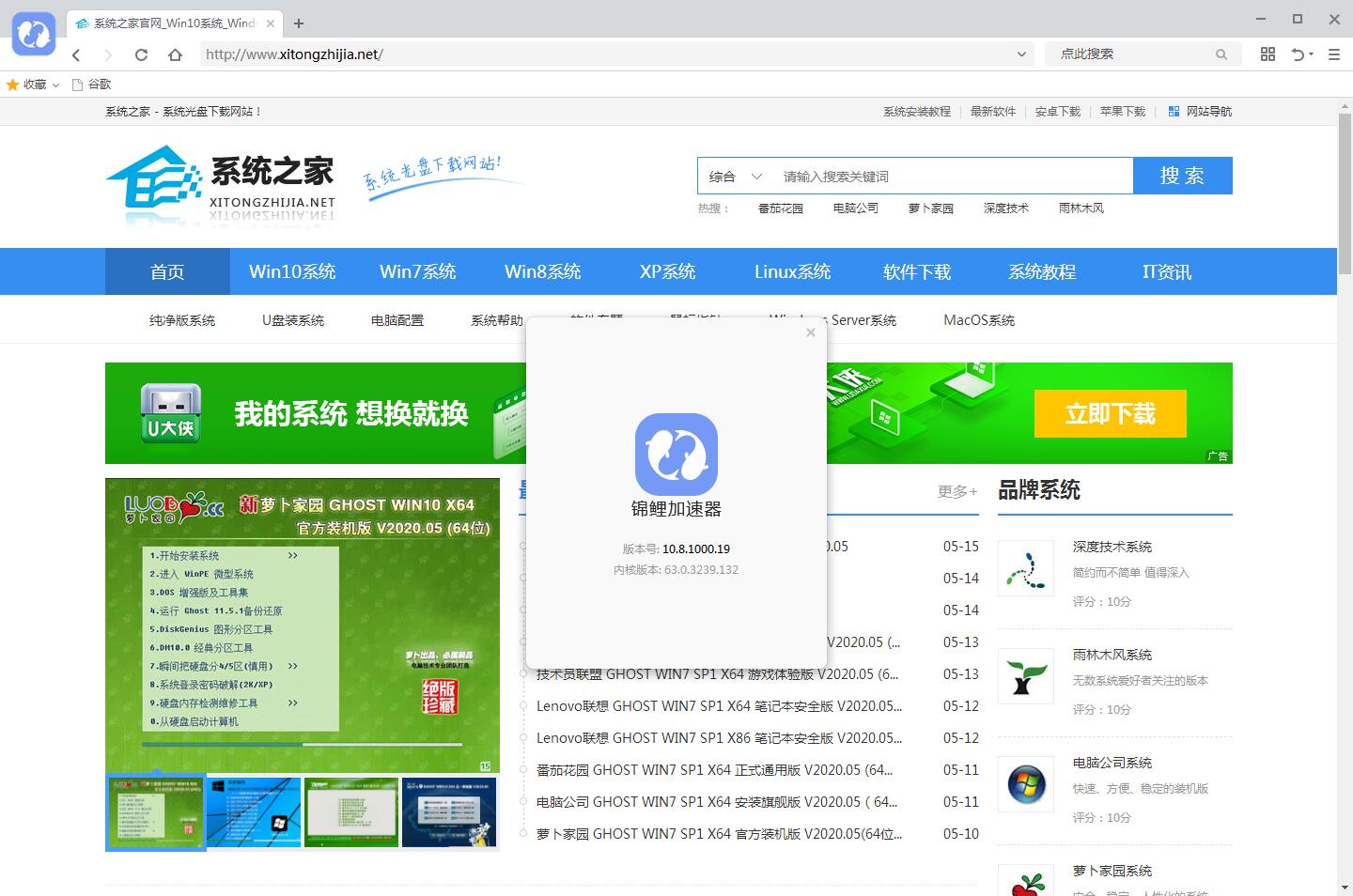Open the browser hamburger menu
1353x896 pixels.
point(1333,54)
